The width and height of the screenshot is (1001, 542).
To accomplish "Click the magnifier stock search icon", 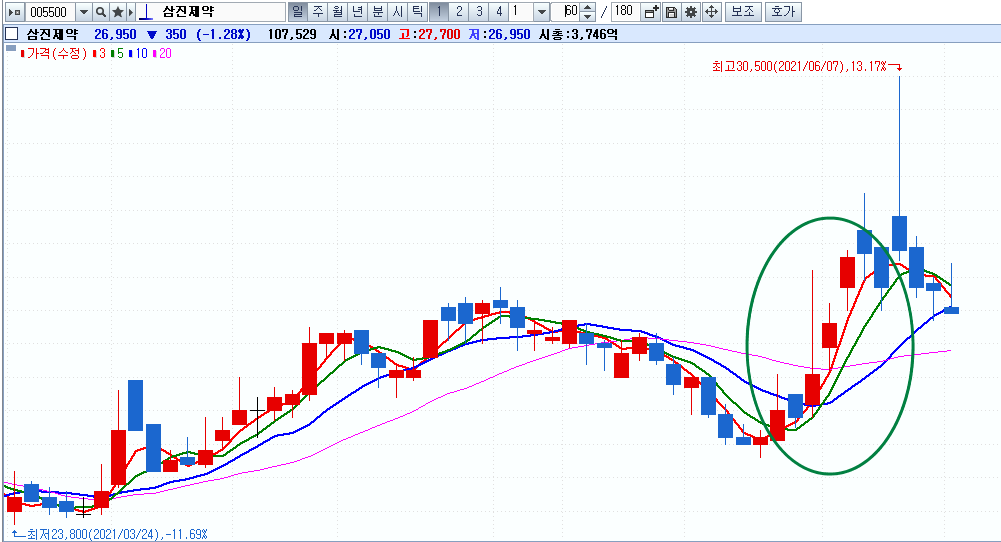I will point(101,11).
